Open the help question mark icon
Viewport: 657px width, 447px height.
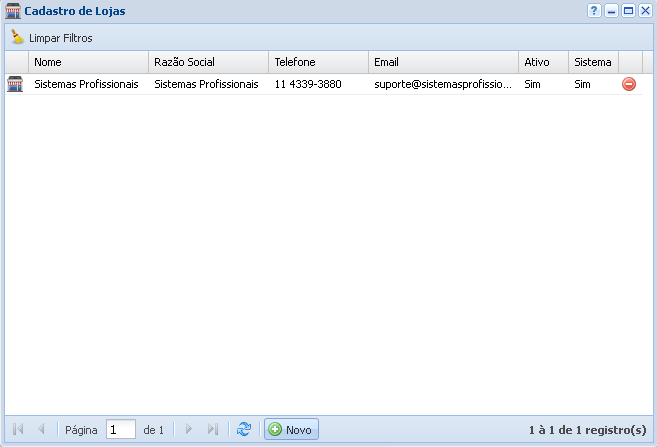click(x=594, y=11)
